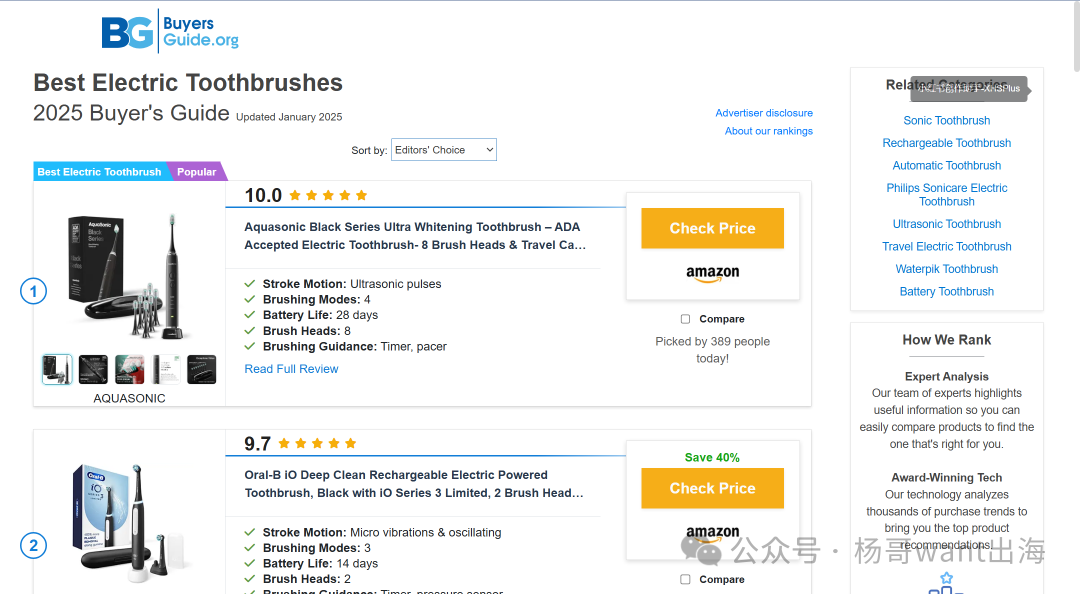Click the Amazon logo under Aquasonic listing
Image resolution: width=1080 pixels, height=594 pixels.
(x=712, y=273)
